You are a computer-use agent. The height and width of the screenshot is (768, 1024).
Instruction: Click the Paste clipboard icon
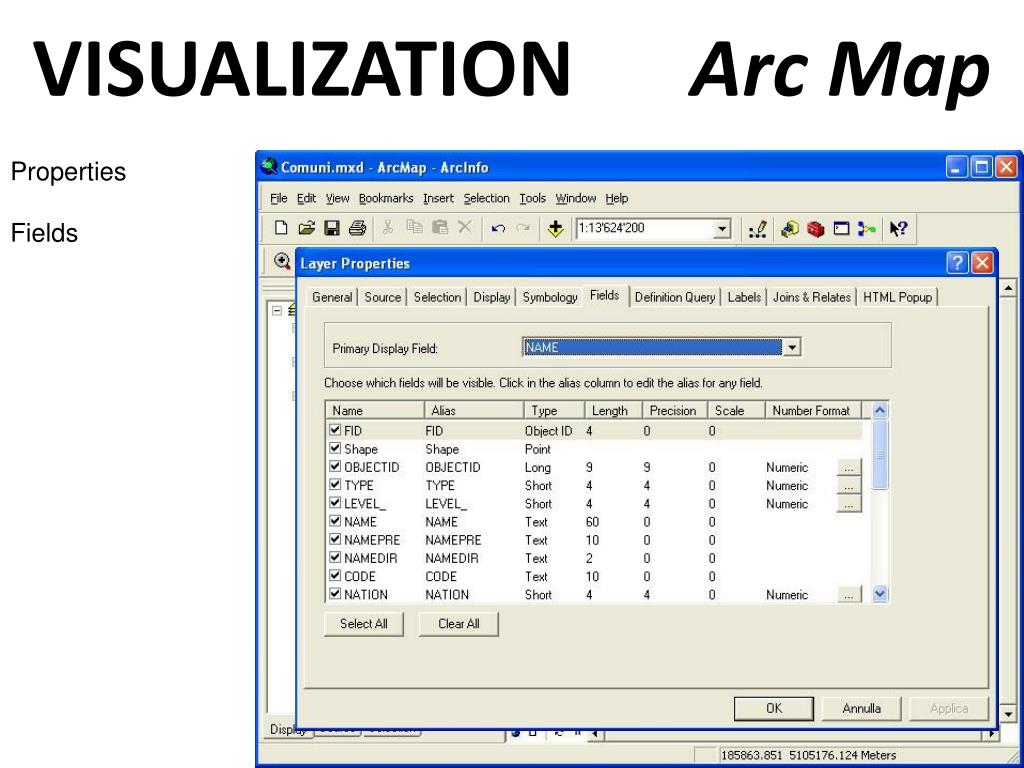pos(440,227)
